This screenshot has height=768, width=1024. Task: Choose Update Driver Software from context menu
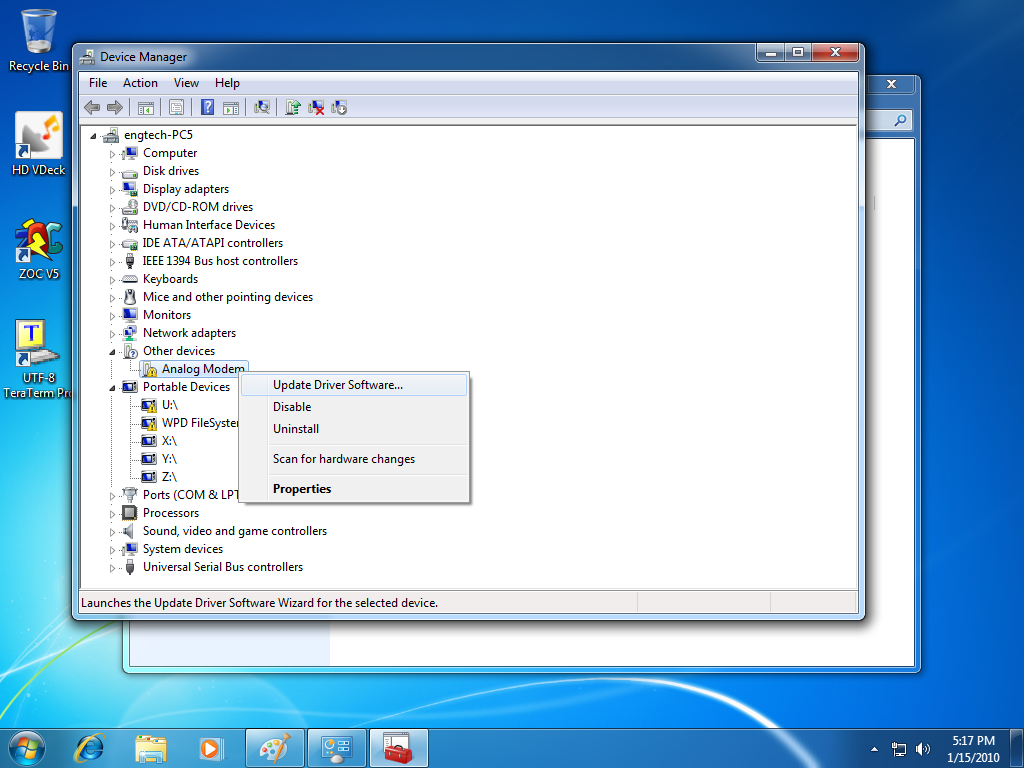click(338, 385)
